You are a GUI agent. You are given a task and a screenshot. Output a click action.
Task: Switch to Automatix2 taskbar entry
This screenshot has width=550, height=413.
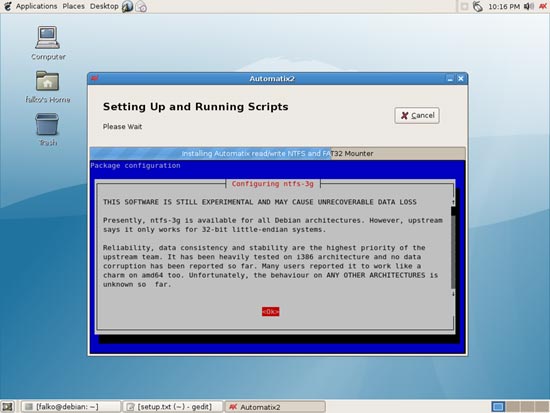[x=275, y=407]
